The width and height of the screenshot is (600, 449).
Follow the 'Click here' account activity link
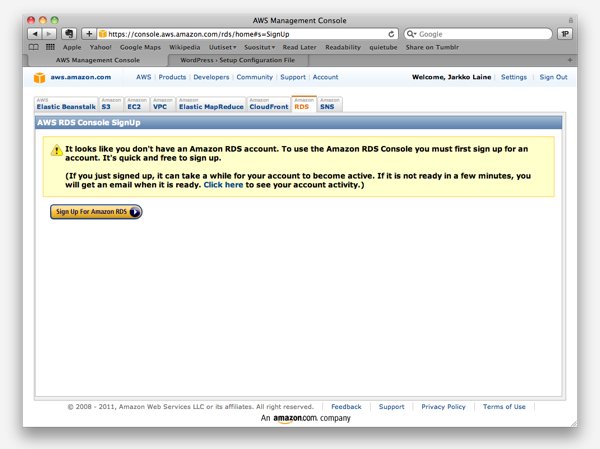tap(223, 185)
